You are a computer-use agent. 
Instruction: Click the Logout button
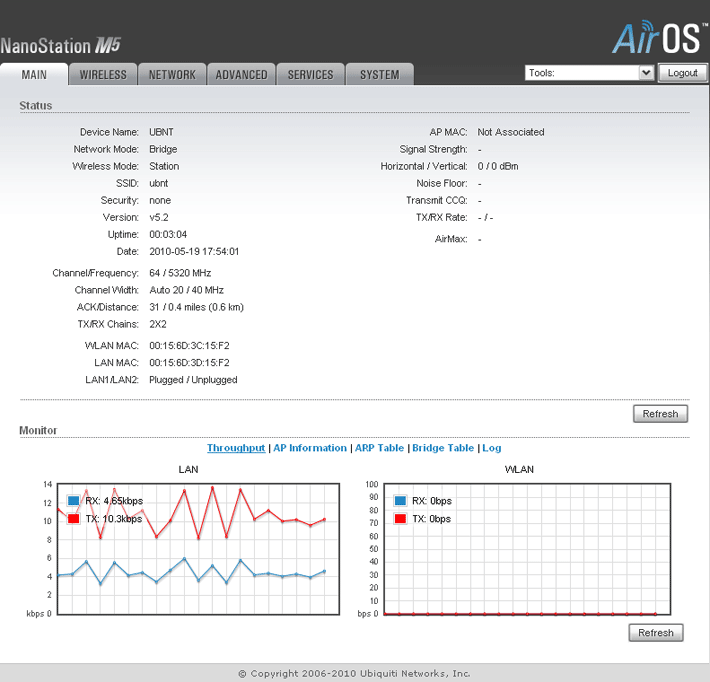[682, 73]
